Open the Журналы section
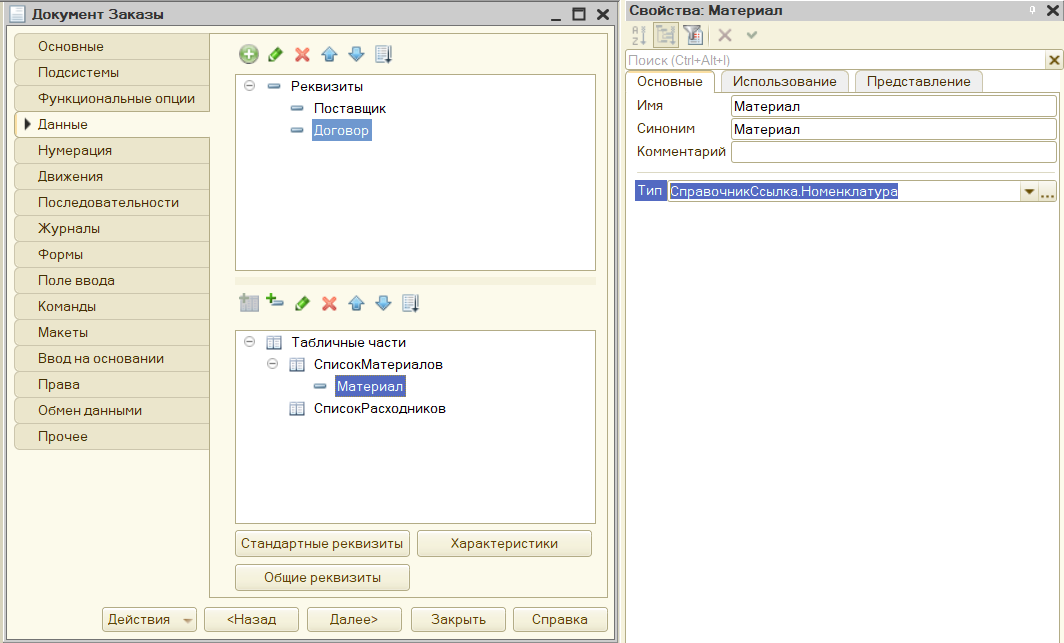This screenshot has height=643, width=1064. click(112, 229)
